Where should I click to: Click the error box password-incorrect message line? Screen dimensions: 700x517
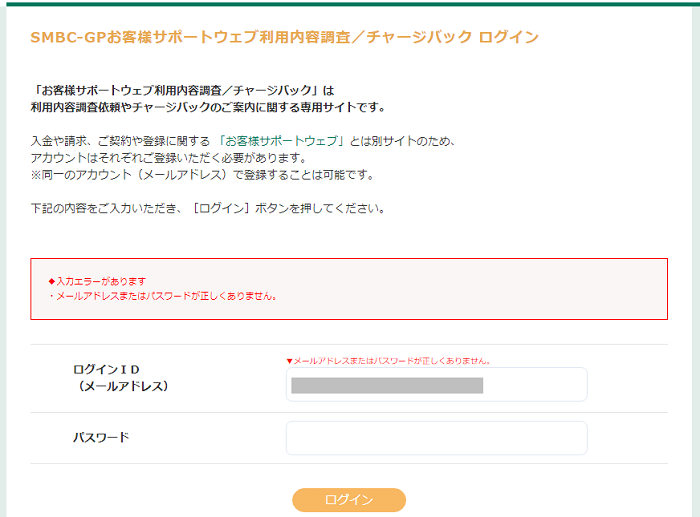[163, 296]
